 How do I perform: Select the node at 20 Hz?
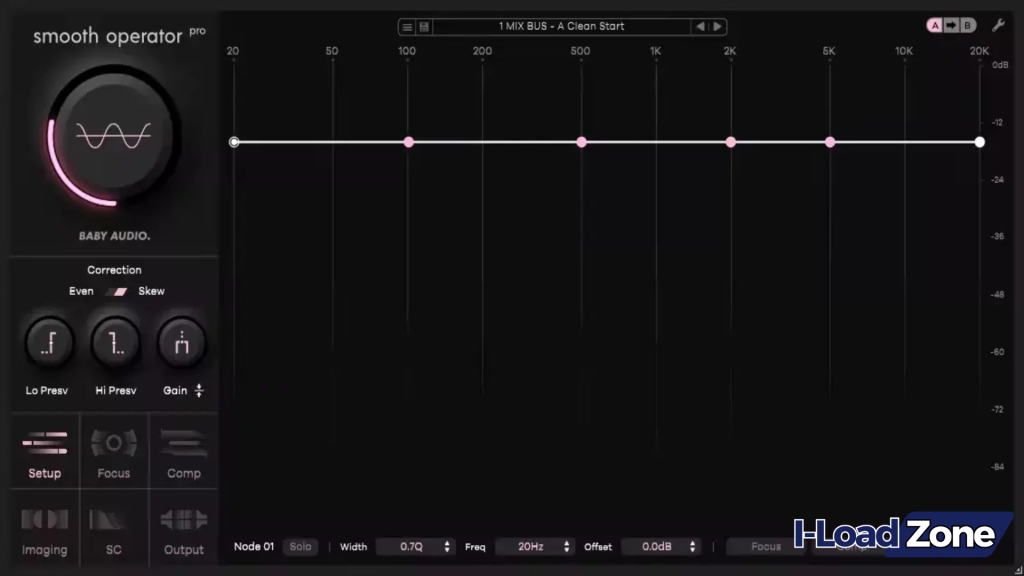[234, 142]
